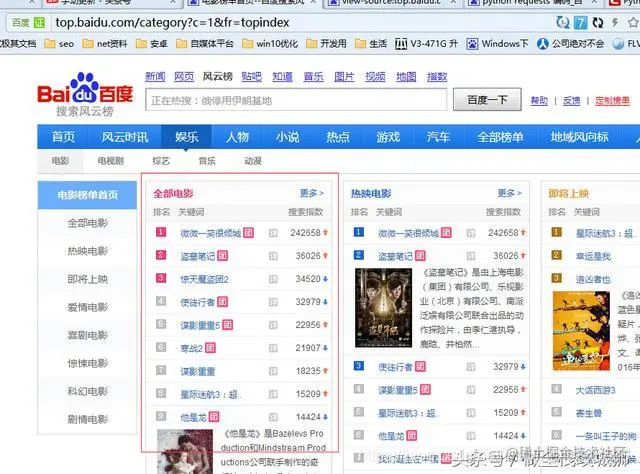Open the 生活 bookmark folder
This screenshot has width=640, height=474.
click(371, 44)
